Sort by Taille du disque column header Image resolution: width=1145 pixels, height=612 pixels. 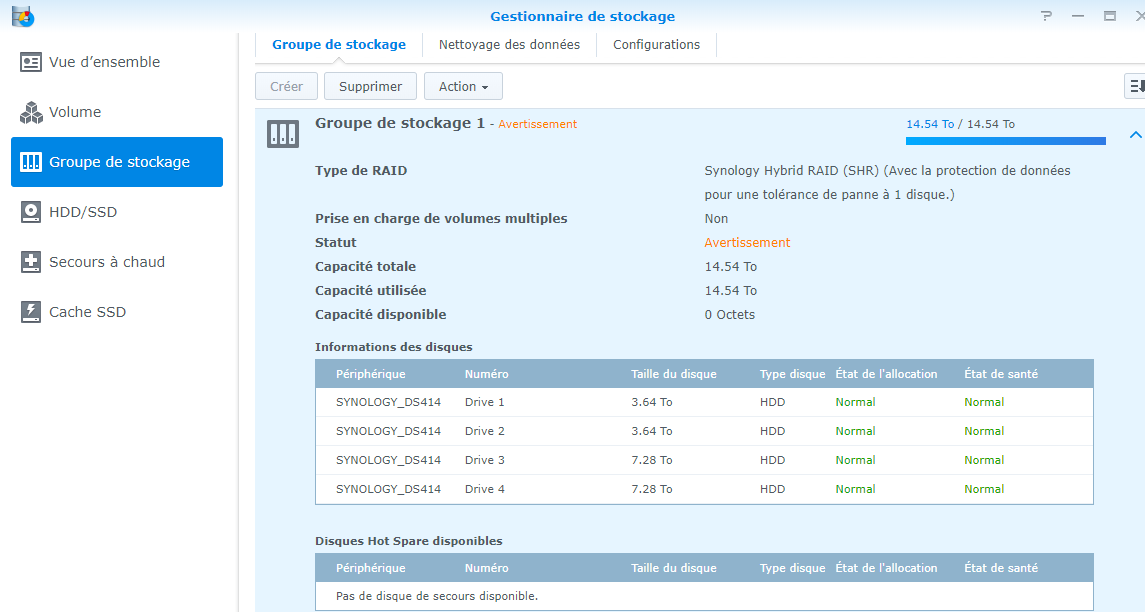673,374
